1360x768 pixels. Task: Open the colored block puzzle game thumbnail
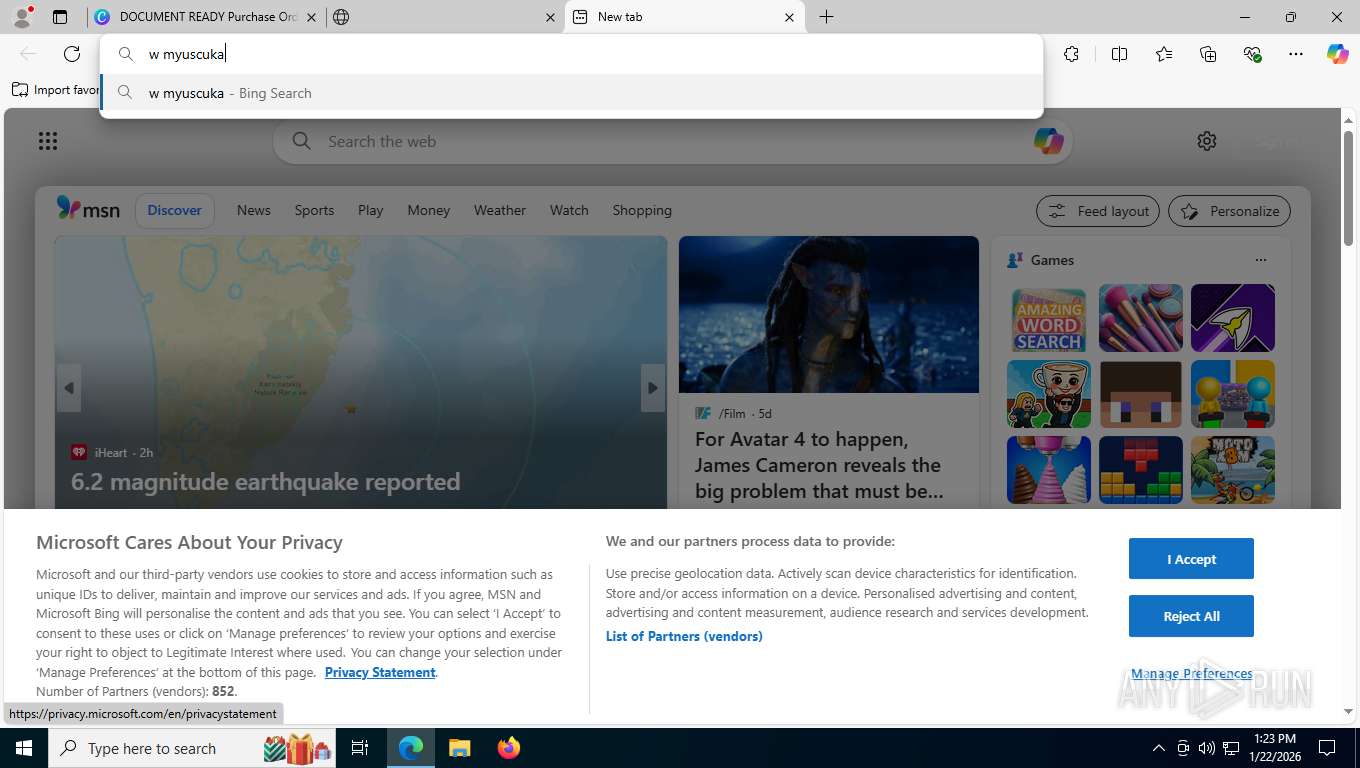[x=1140, y=469]
